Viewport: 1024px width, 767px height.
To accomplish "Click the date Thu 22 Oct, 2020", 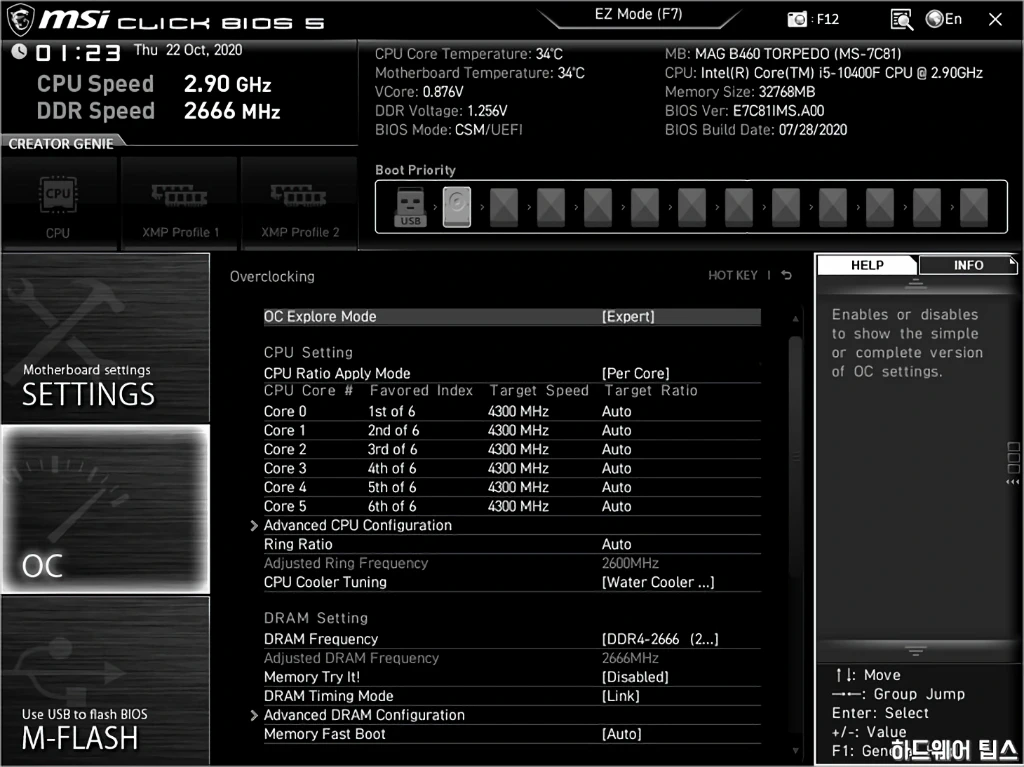I will 188,50.
